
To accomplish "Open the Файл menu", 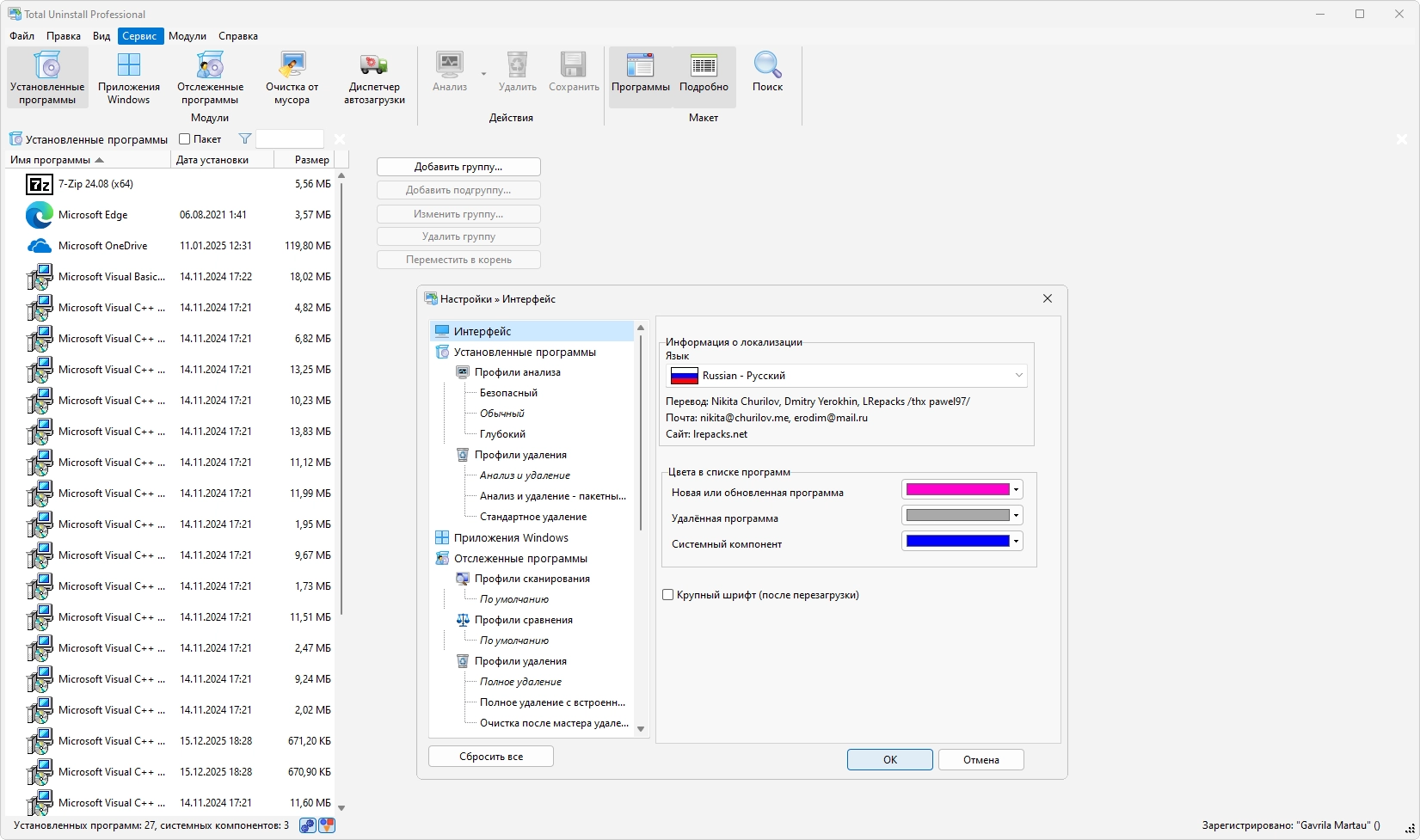I will coord(22,36).
